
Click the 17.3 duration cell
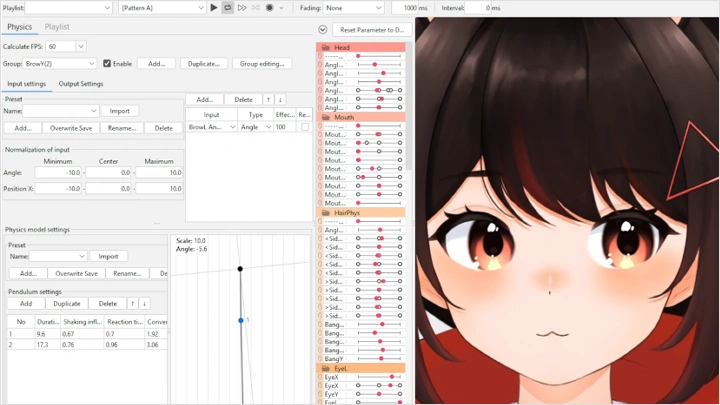(x=47, y=344)
